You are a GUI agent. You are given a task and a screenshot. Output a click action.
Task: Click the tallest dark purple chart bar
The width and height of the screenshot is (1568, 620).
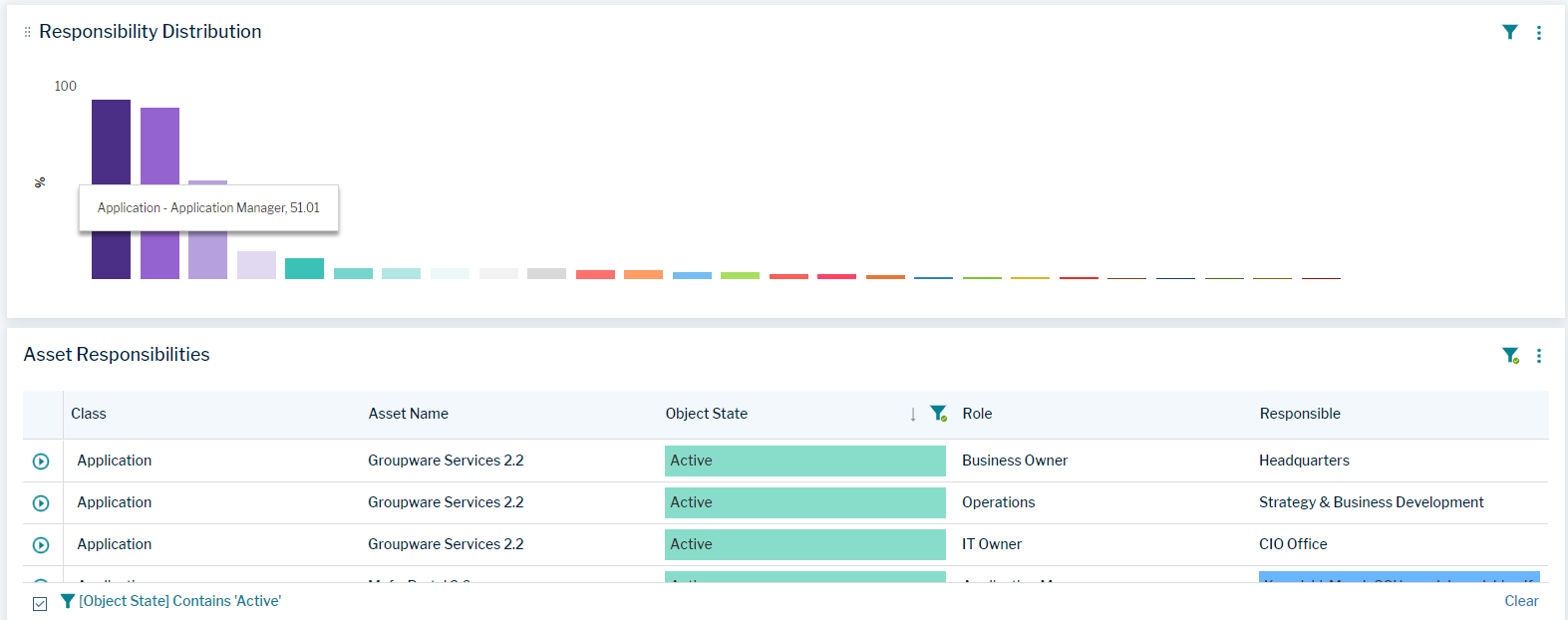tap(111, 140)
